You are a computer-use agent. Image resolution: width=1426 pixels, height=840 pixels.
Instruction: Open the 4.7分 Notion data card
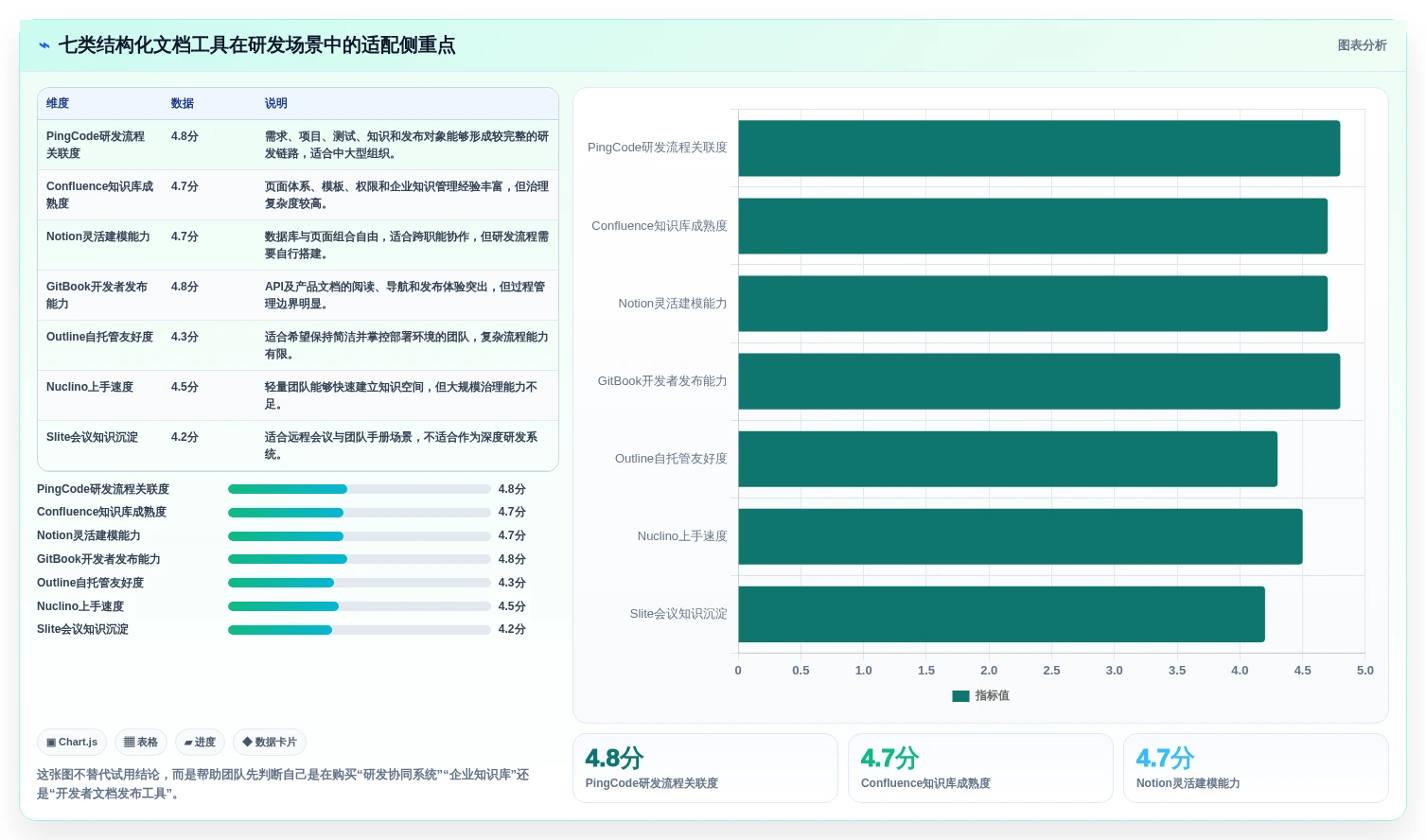click(x=1256, y=768)
